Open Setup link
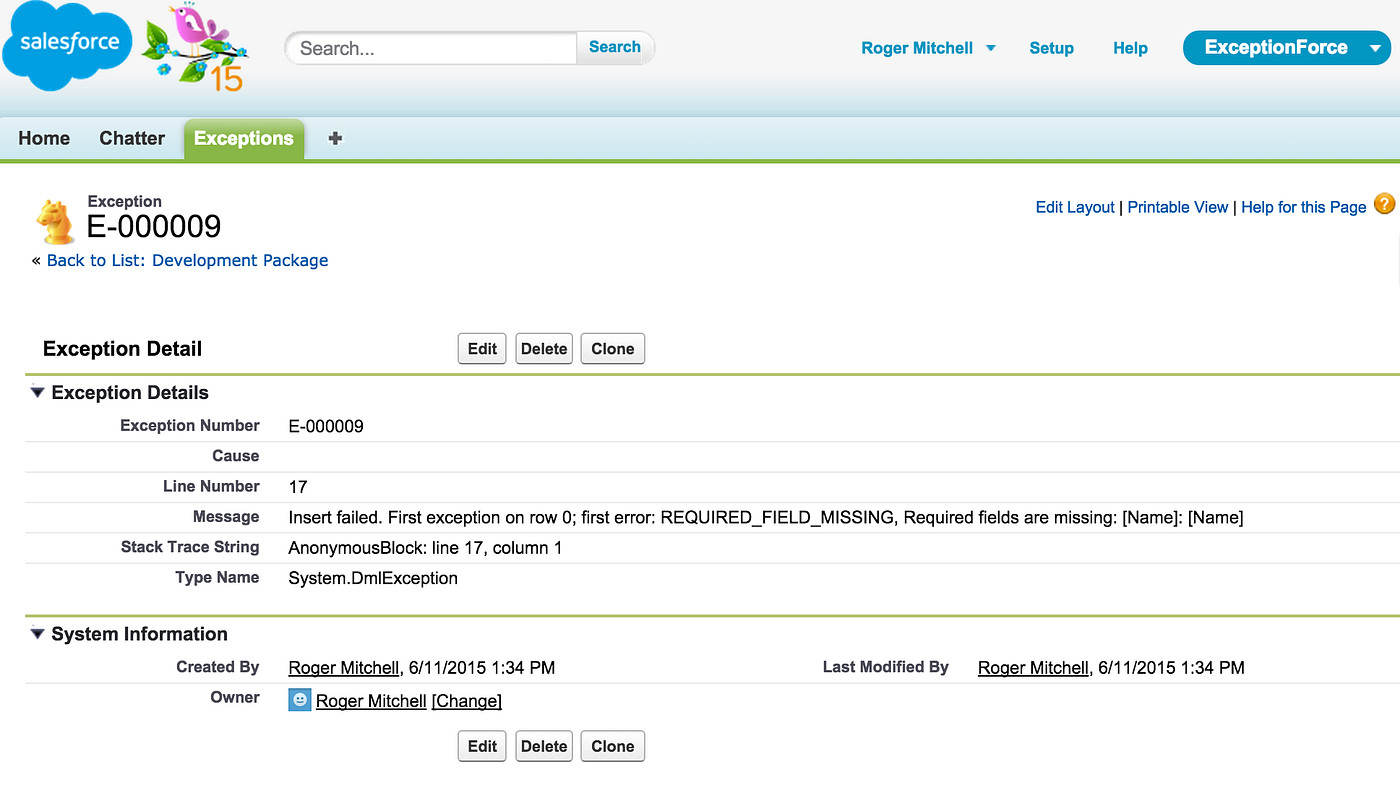1400x804 pixels. (1052, 48)
